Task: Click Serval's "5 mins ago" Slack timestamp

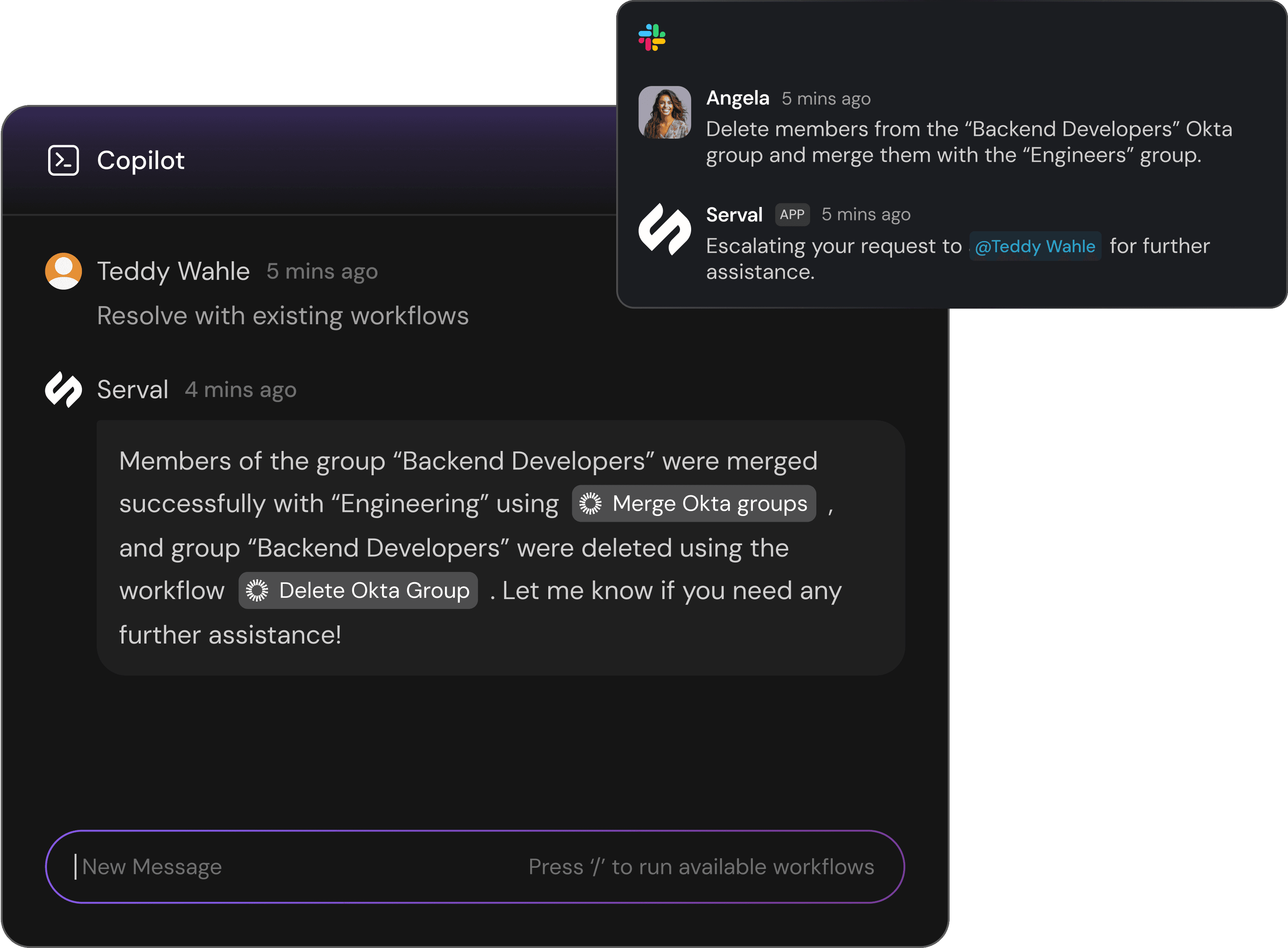Action: pos(866,215)
